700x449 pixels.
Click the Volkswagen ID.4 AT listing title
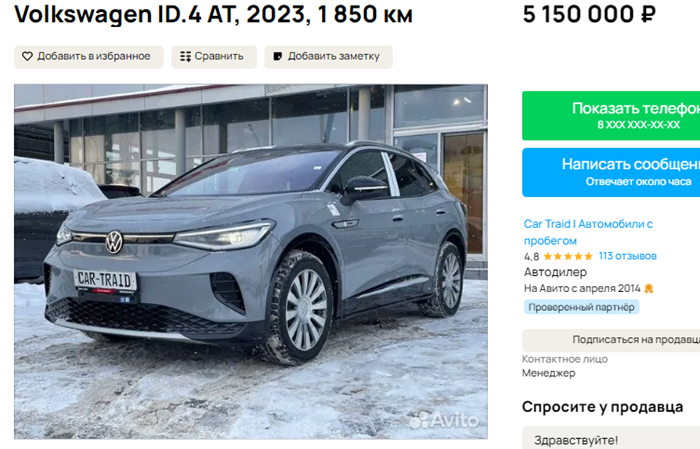[213, 14]
